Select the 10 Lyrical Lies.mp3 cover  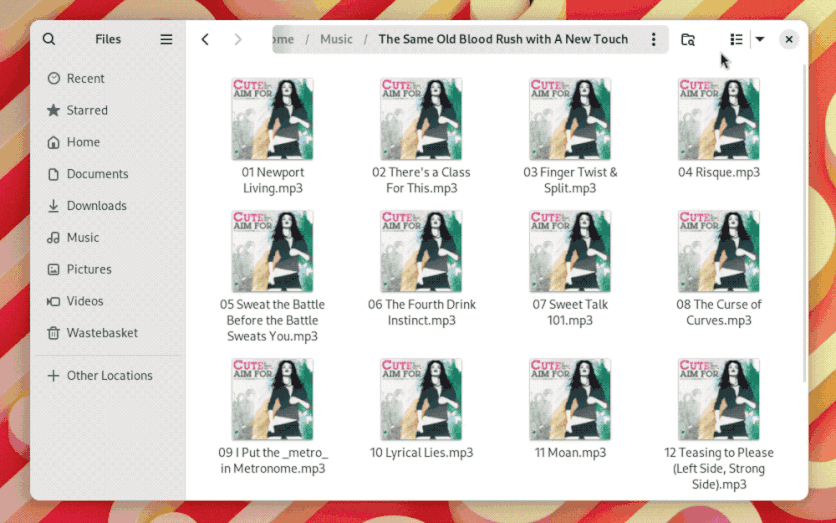421,399
